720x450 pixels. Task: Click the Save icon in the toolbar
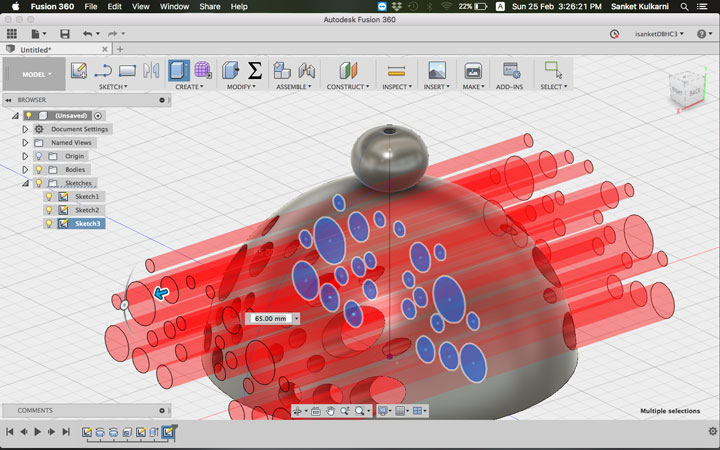65,34
